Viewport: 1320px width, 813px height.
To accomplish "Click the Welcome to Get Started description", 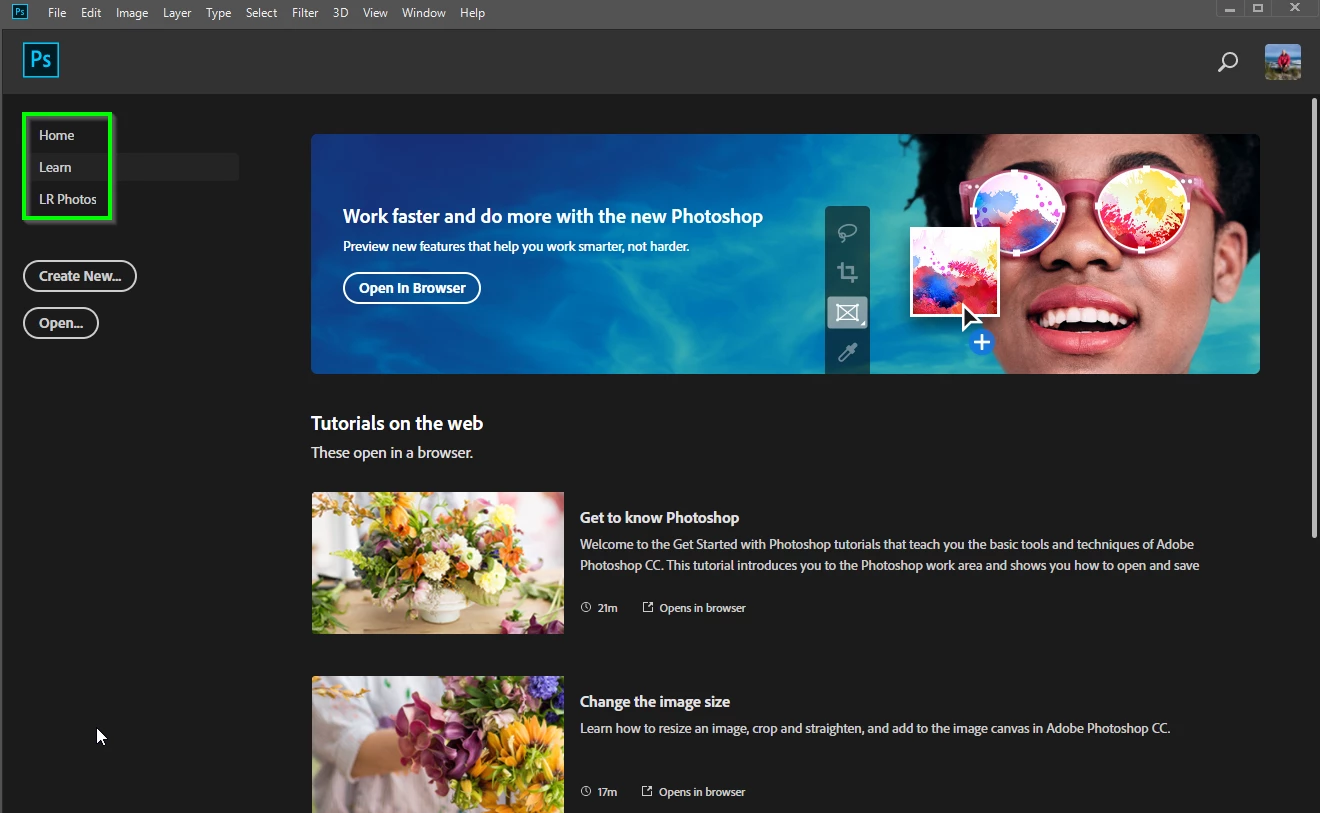I will point(889,555).
